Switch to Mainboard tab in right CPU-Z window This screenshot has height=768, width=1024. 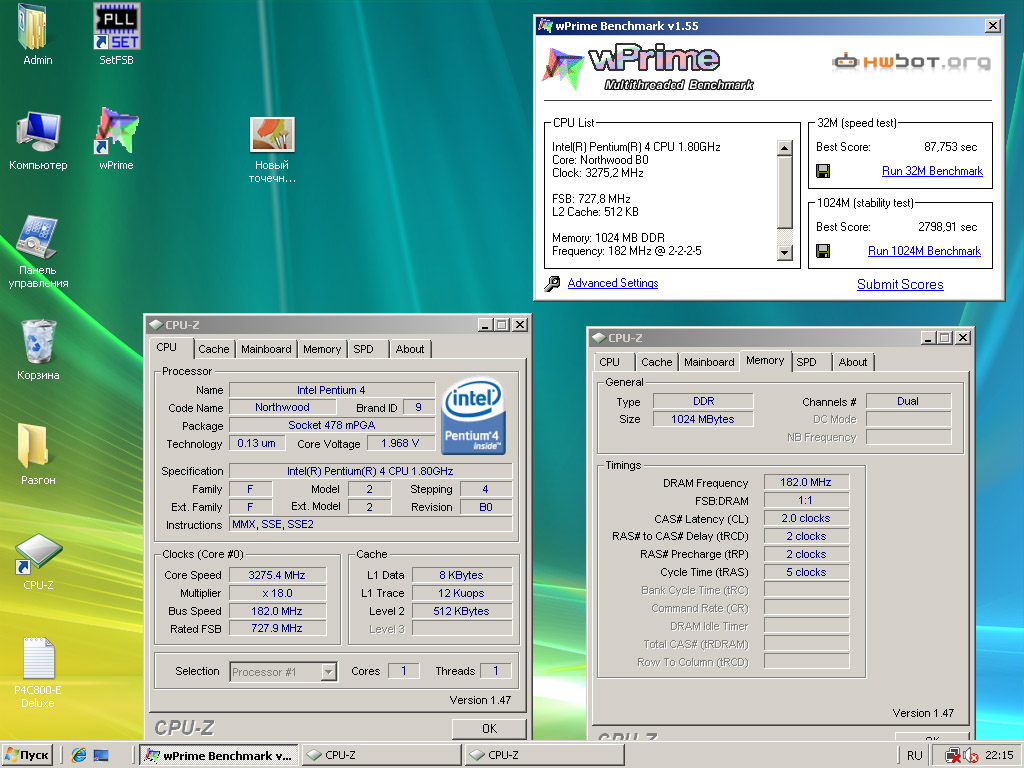(709, 362)
